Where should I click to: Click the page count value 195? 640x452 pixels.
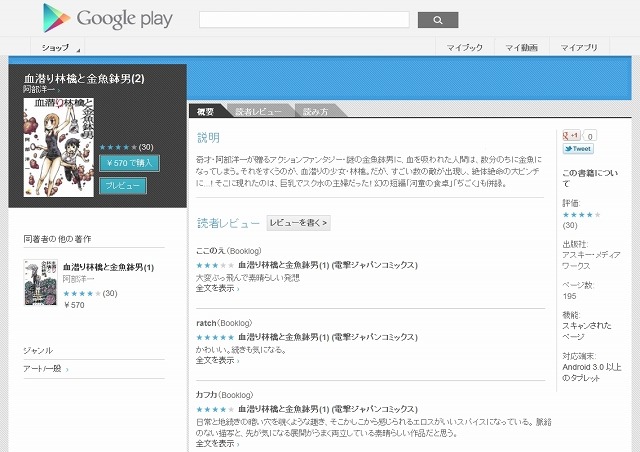point(569,296)
